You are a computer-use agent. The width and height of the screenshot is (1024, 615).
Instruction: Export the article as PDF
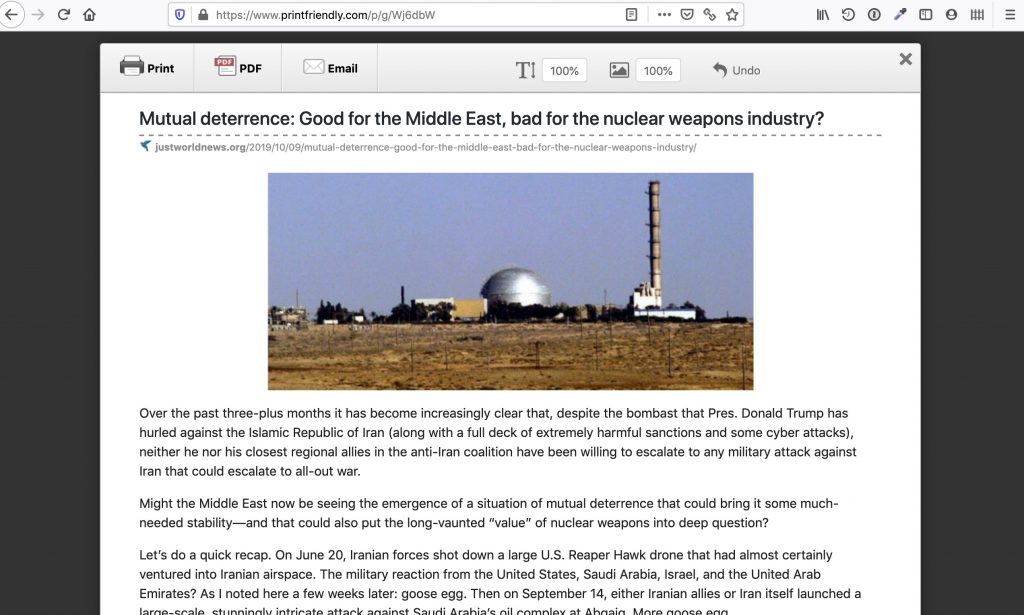pyautogui.click(x=238, y=68)
